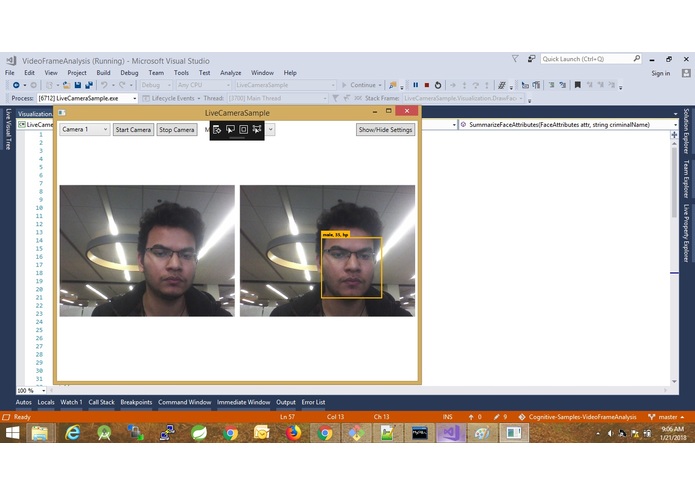This screenshot has height=494, width=695.
Task: Click Cognitive-Samples-VideoFrameAnalysis repository in status bar
Action: [578, 417]
